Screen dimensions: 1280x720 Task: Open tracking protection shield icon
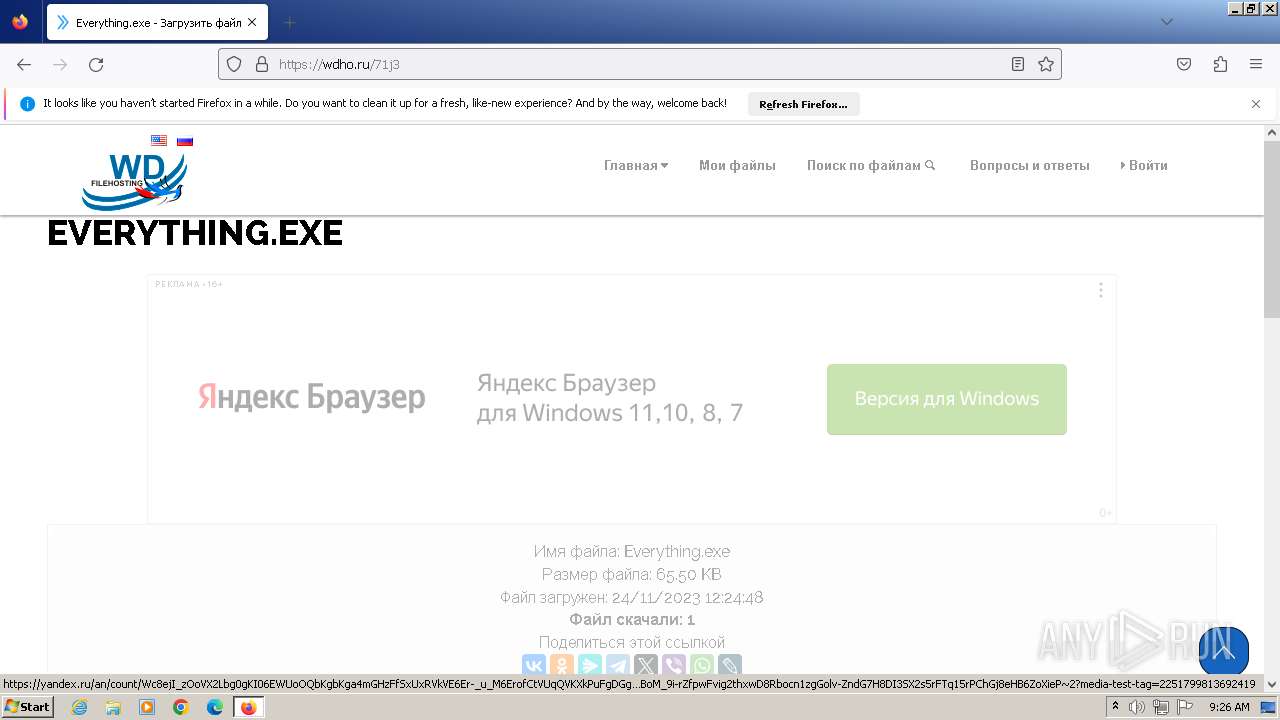pos(234,64)
